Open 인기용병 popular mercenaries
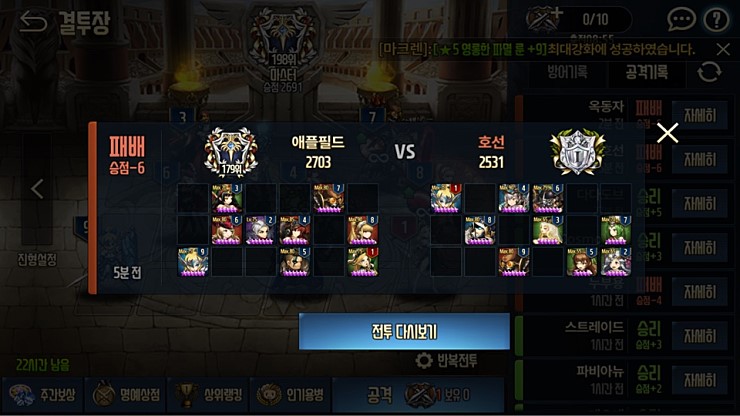 coord(291,395)
